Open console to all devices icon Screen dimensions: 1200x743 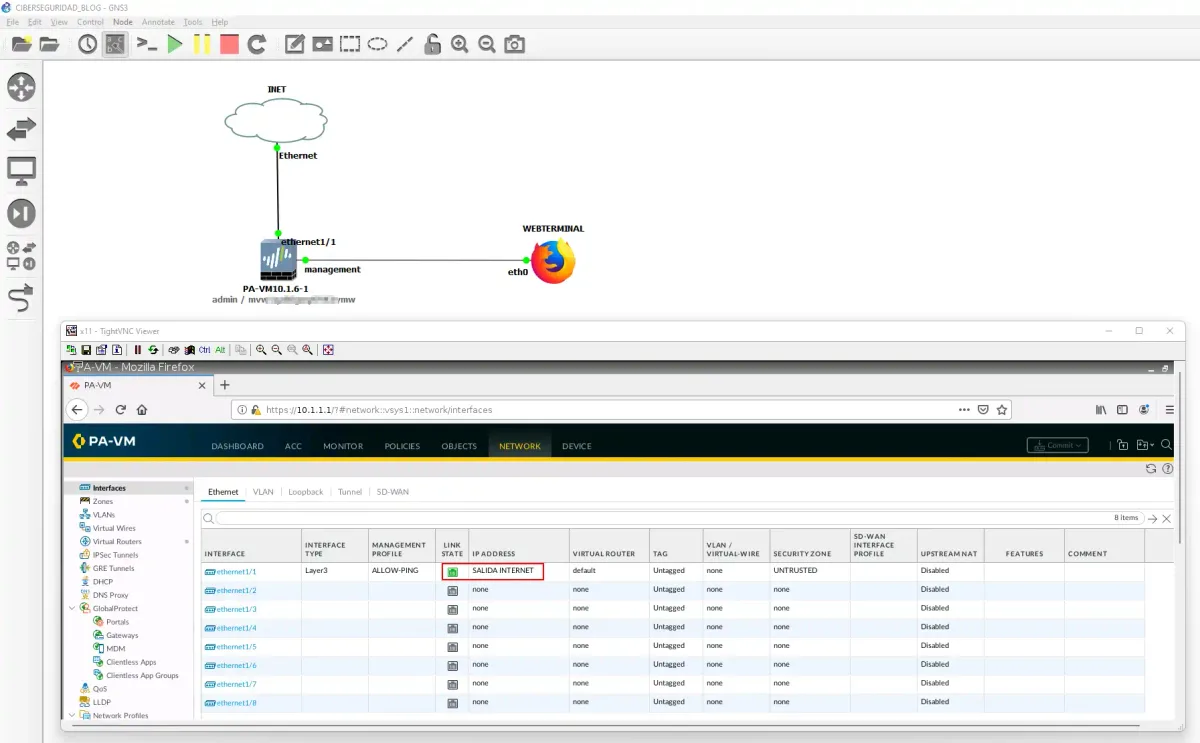point(147,44)
